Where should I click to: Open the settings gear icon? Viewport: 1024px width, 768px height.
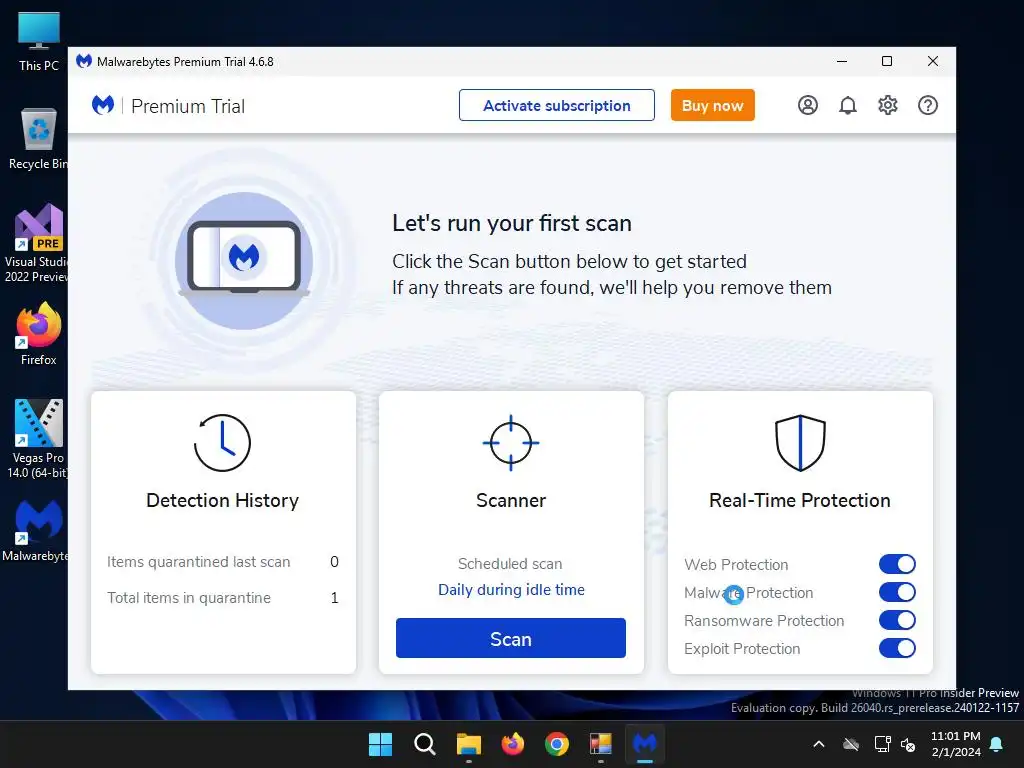pos(888,105)
